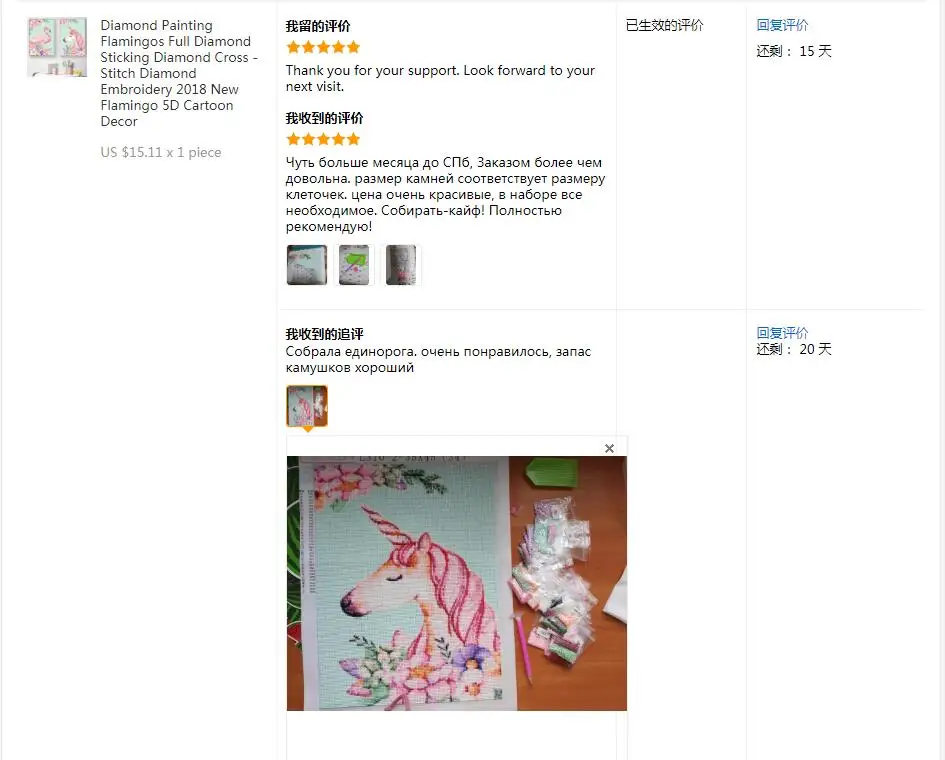
Task: Click the star rating under 我留的评价
Action: click(323, 47)
